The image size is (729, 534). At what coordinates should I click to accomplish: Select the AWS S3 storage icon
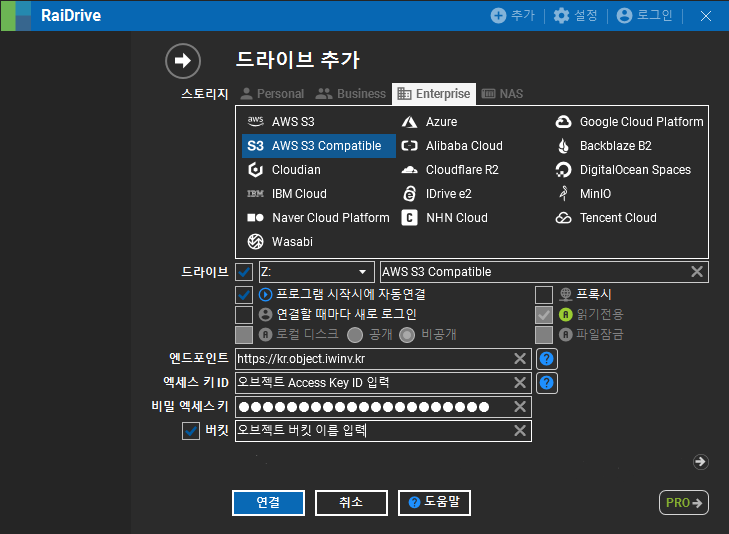(255, 122)
